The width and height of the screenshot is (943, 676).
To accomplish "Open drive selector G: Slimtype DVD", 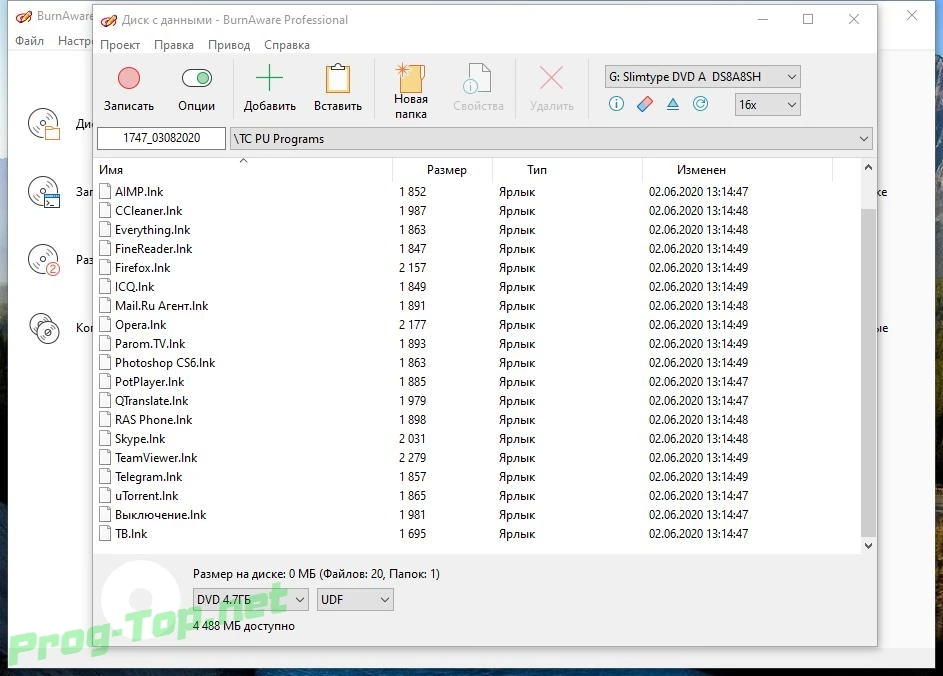I will click(x=702, y=76).
